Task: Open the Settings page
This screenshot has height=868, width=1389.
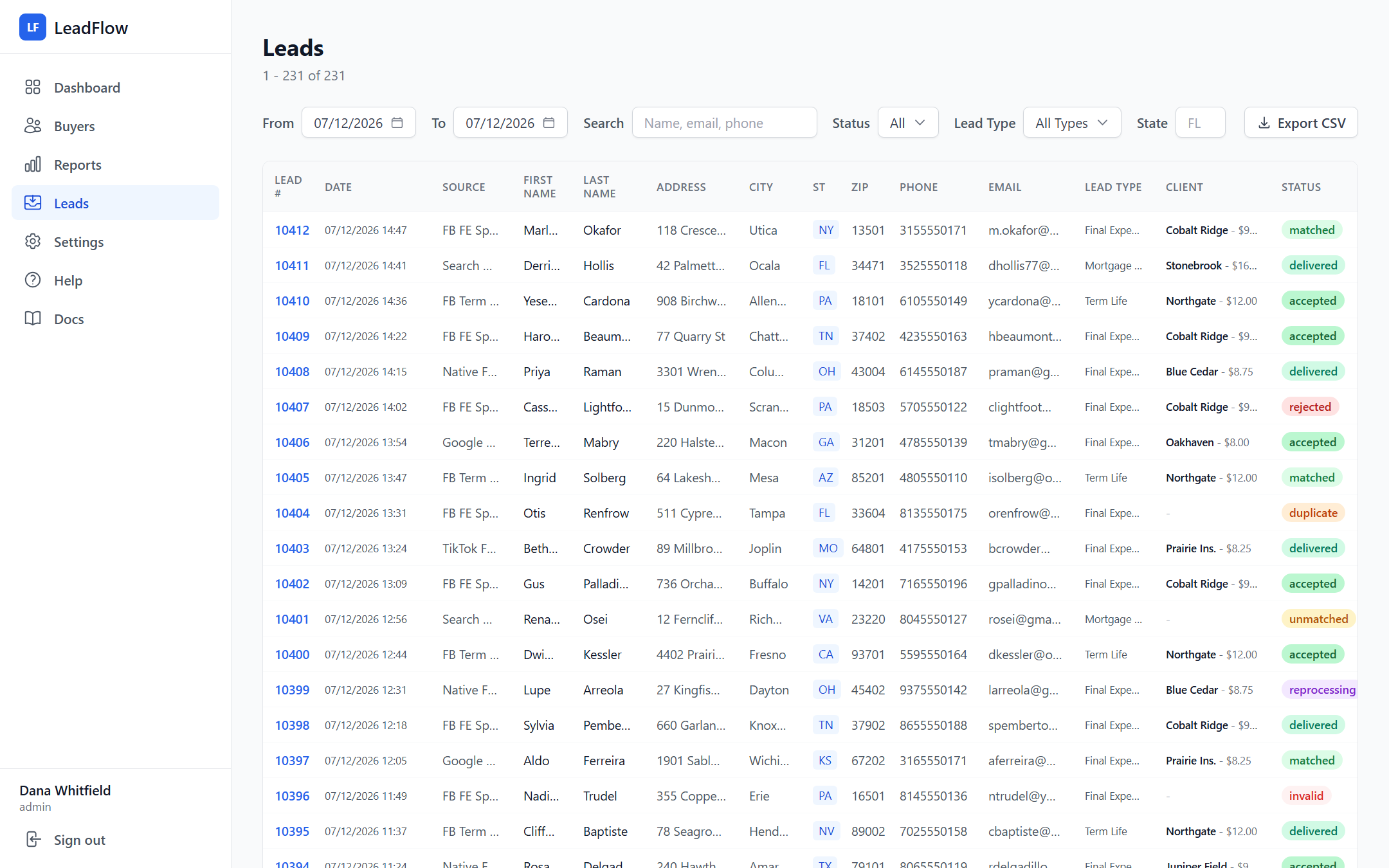Action: pos(116,241)
